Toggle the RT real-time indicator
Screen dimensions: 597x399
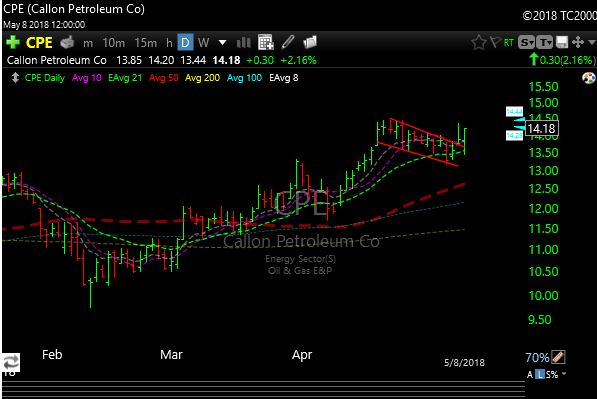(x=509, y=43)
